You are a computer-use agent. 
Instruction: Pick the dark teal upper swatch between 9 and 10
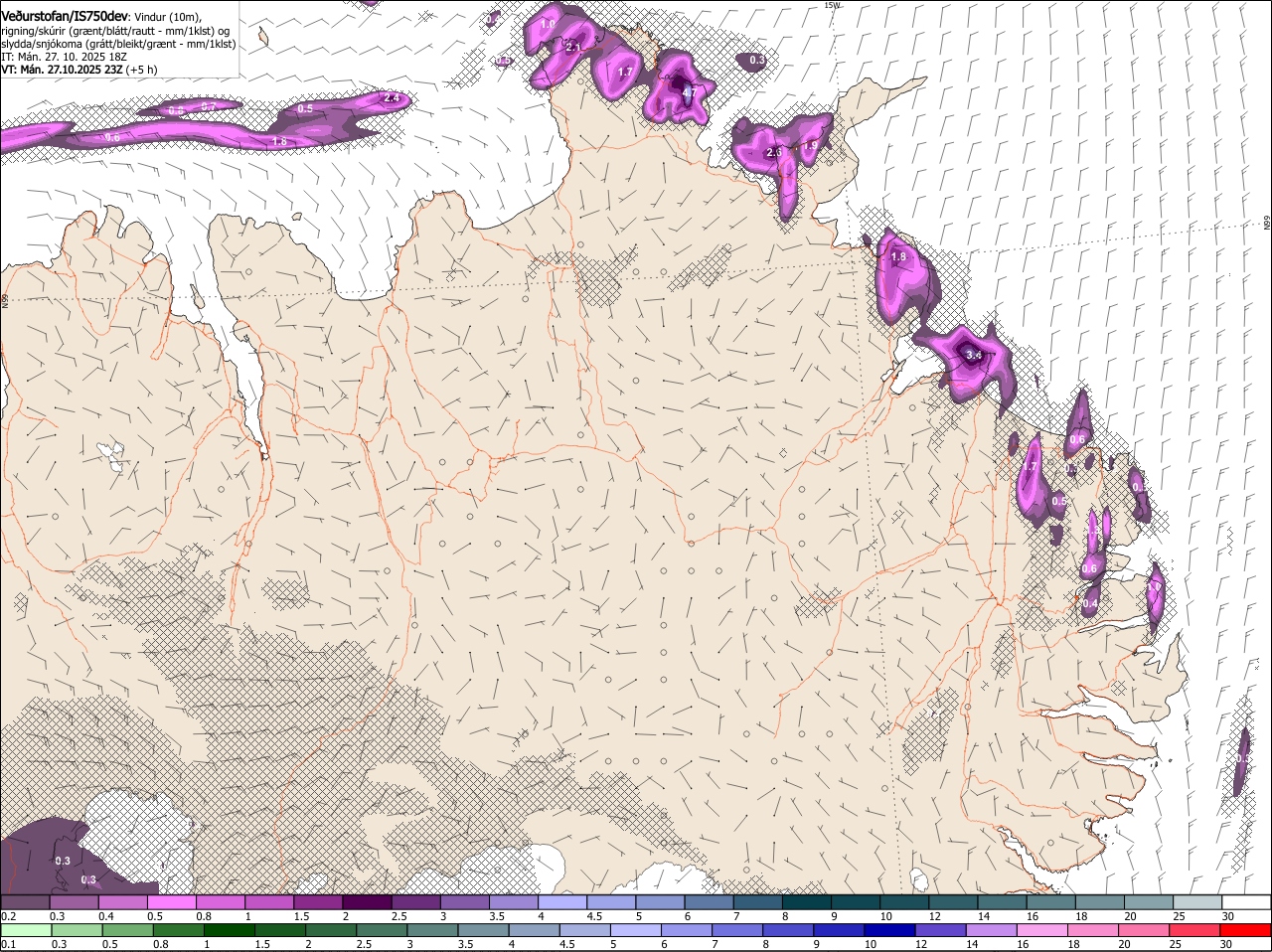[x=855, y=901]
